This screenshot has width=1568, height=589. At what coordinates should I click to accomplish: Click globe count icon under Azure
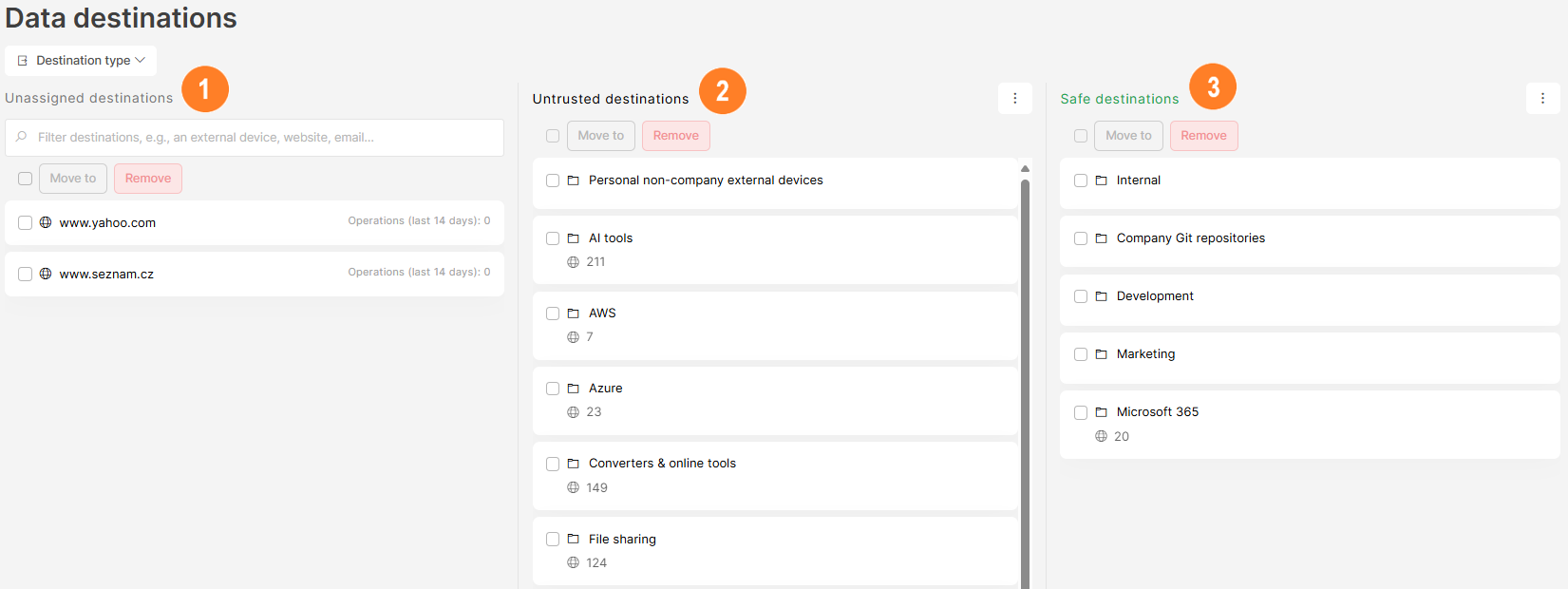(573, 412)
